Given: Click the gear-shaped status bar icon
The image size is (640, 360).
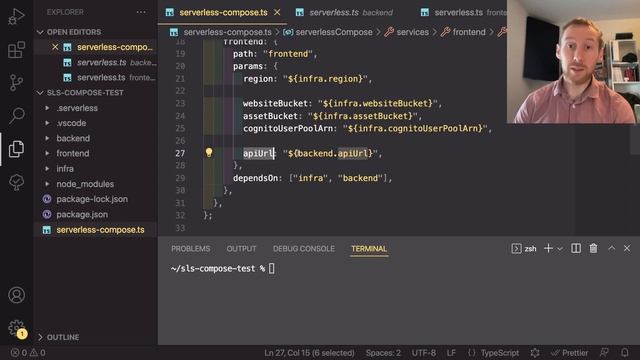Looking at the screenshot, I should [x=535, y=353].
